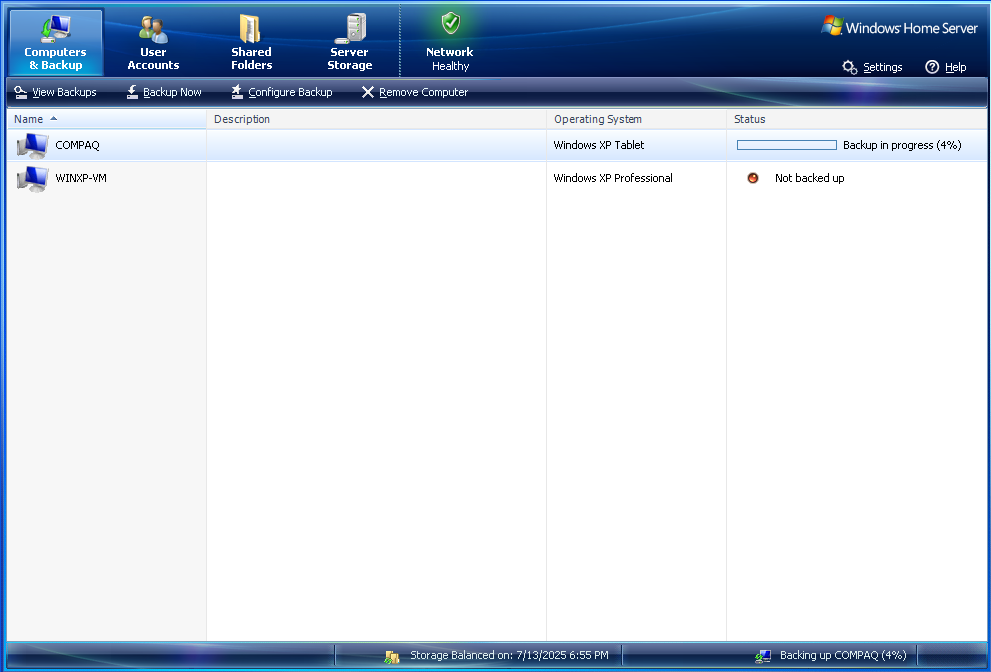Click the Backup in progress (4%) text

(x=902, y=145)
